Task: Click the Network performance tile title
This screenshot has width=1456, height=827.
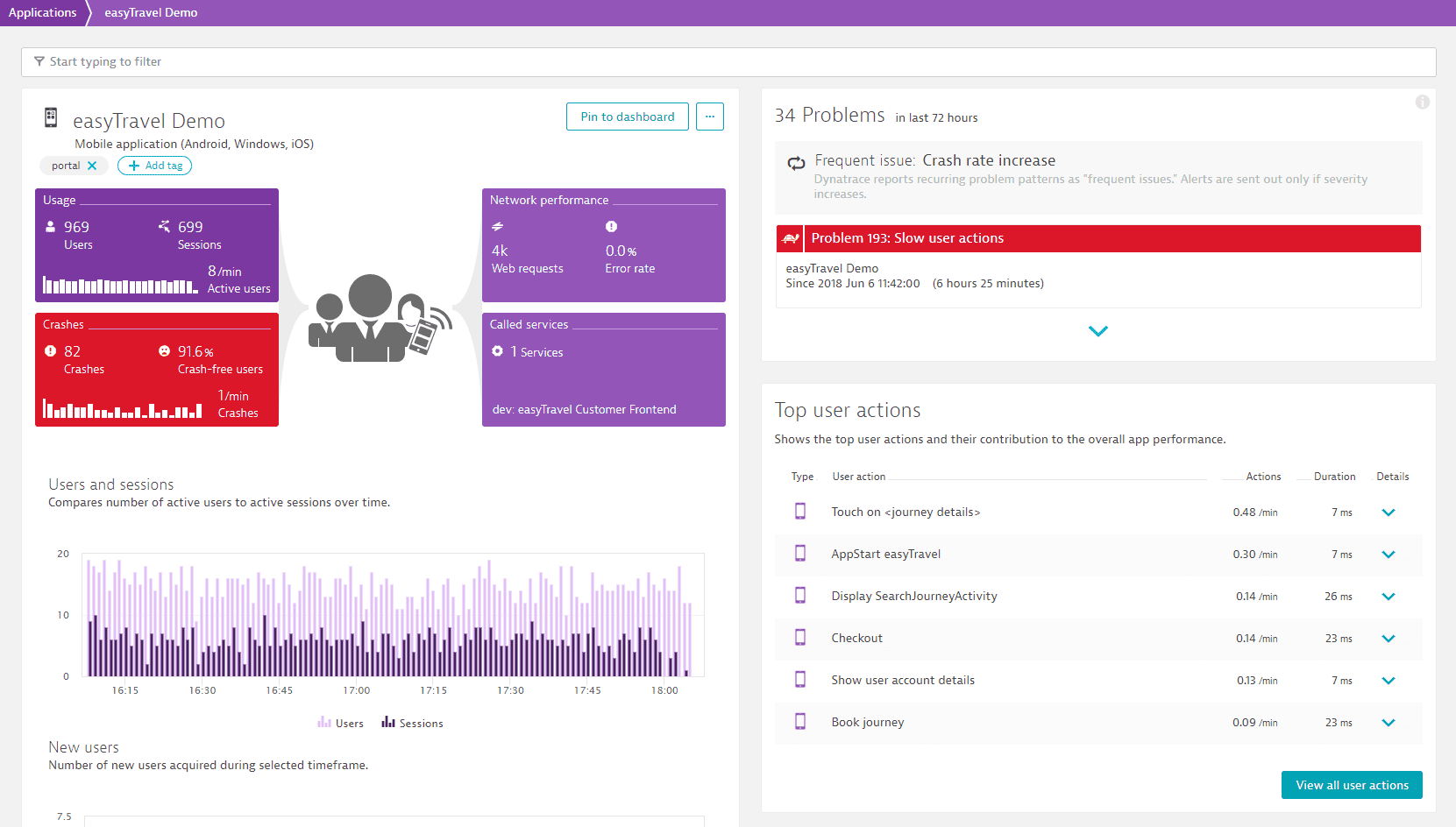Action: [549, 200]
